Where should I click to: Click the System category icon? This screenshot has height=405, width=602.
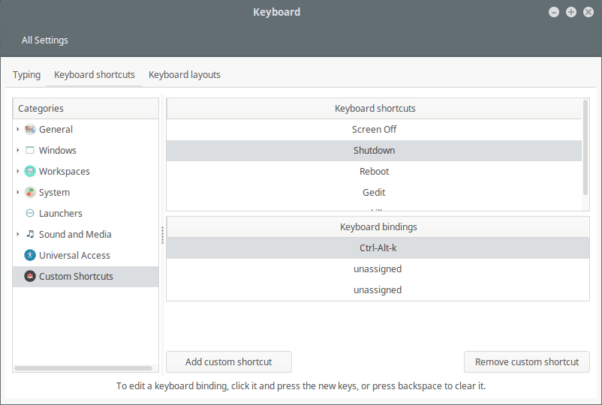(30, 192)
